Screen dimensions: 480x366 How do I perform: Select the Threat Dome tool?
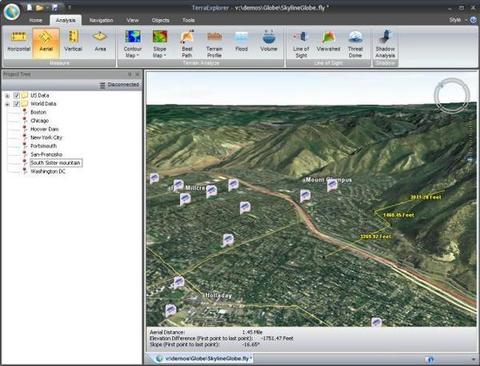tap(355, 44)
